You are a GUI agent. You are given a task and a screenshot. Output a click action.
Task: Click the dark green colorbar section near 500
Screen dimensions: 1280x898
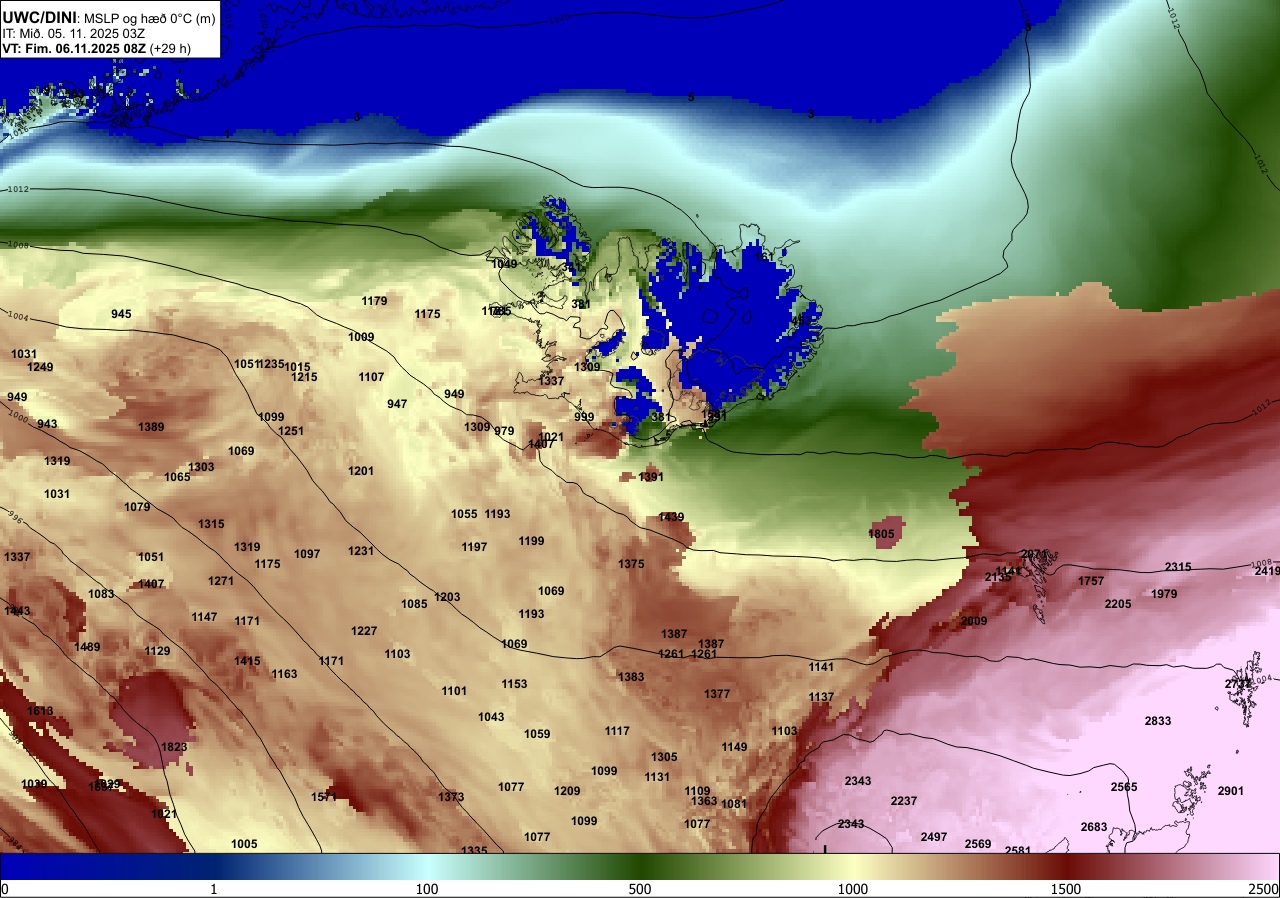point(640,867)
